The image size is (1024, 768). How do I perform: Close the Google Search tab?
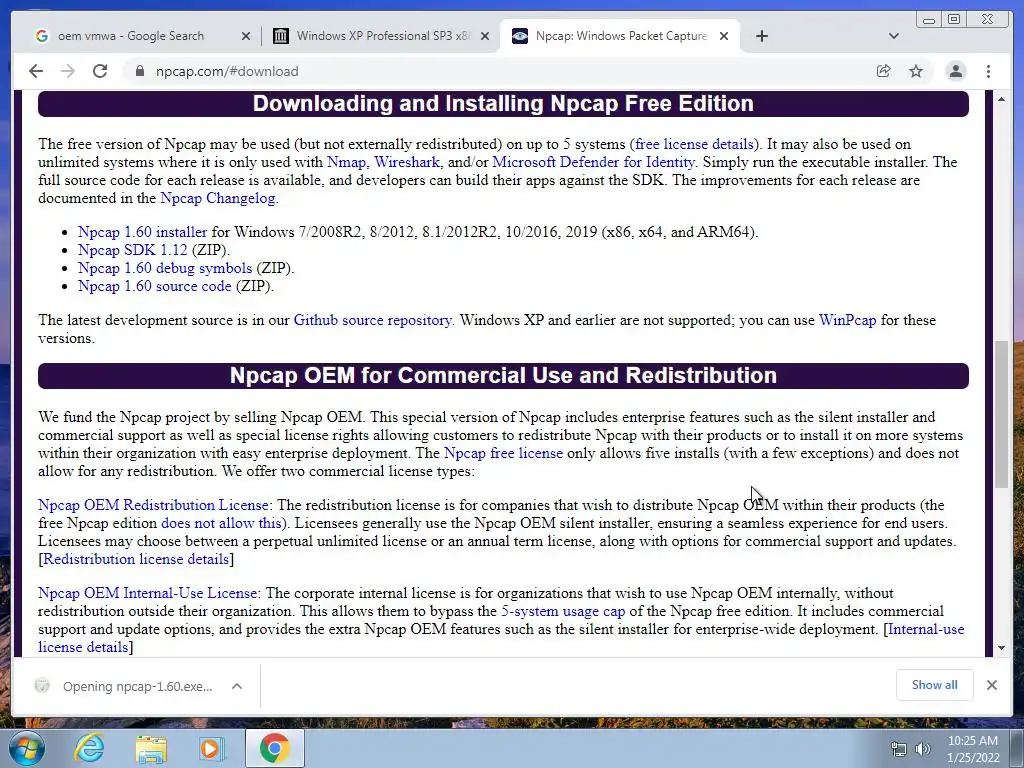[x=246, y=36]
